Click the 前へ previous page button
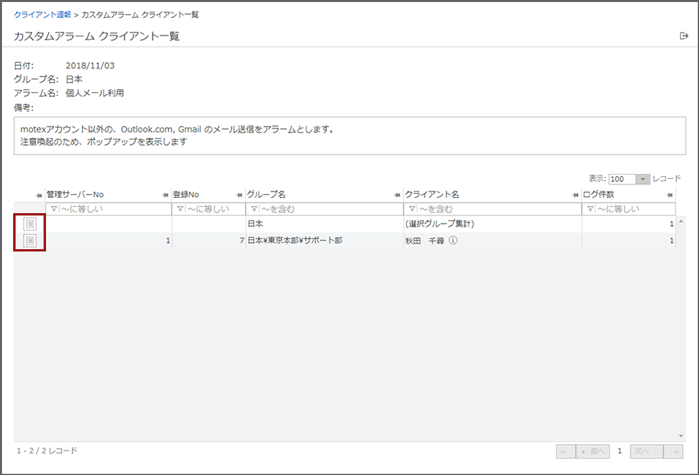699x475 pixels. click(594, 451)
